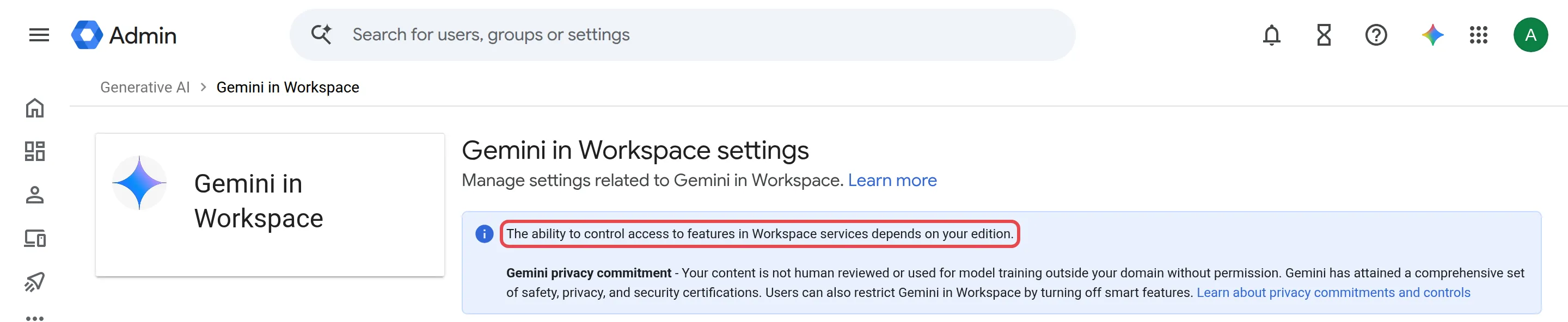Go to Home in sidebar
Viewport: 1568px width, 322px height.
pyautogui.click(x=35, y=108)
